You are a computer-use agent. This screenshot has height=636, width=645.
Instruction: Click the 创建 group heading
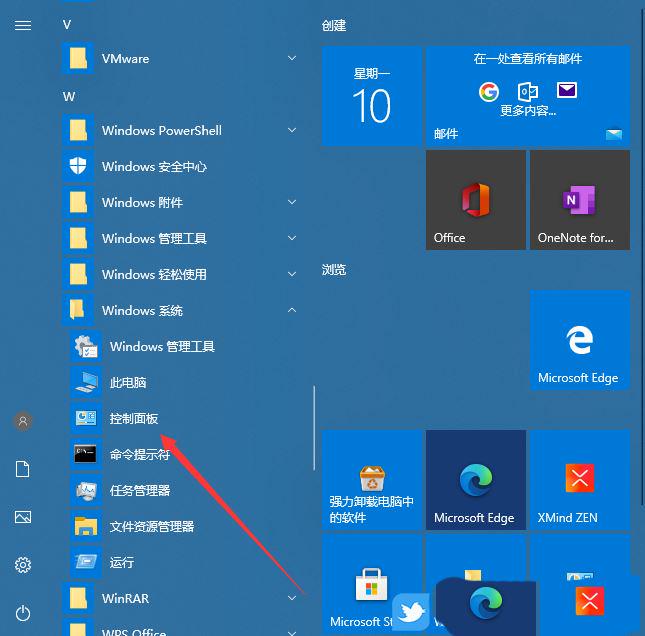coord(334,26)
